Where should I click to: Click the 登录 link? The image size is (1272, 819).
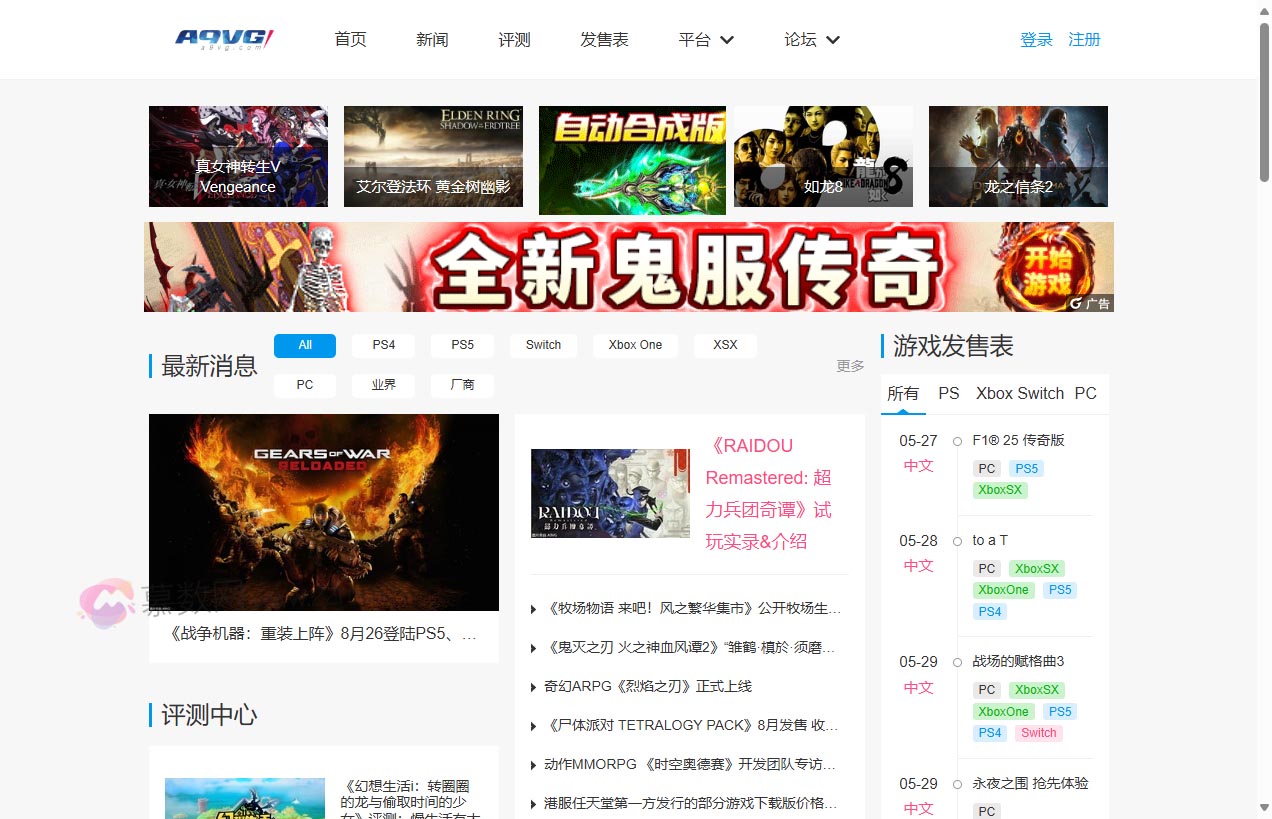(1036, 40)
